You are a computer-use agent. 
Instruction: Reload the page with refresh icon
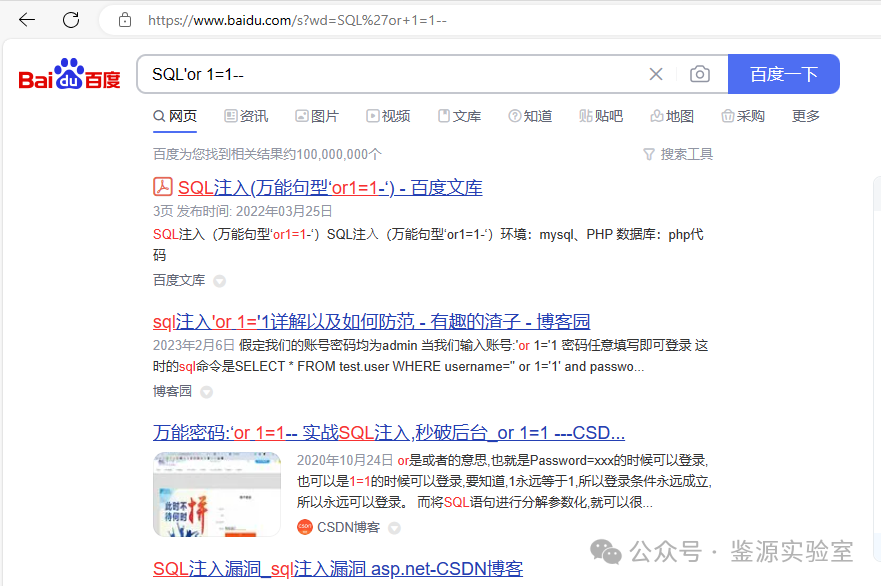tap(71, 20)
